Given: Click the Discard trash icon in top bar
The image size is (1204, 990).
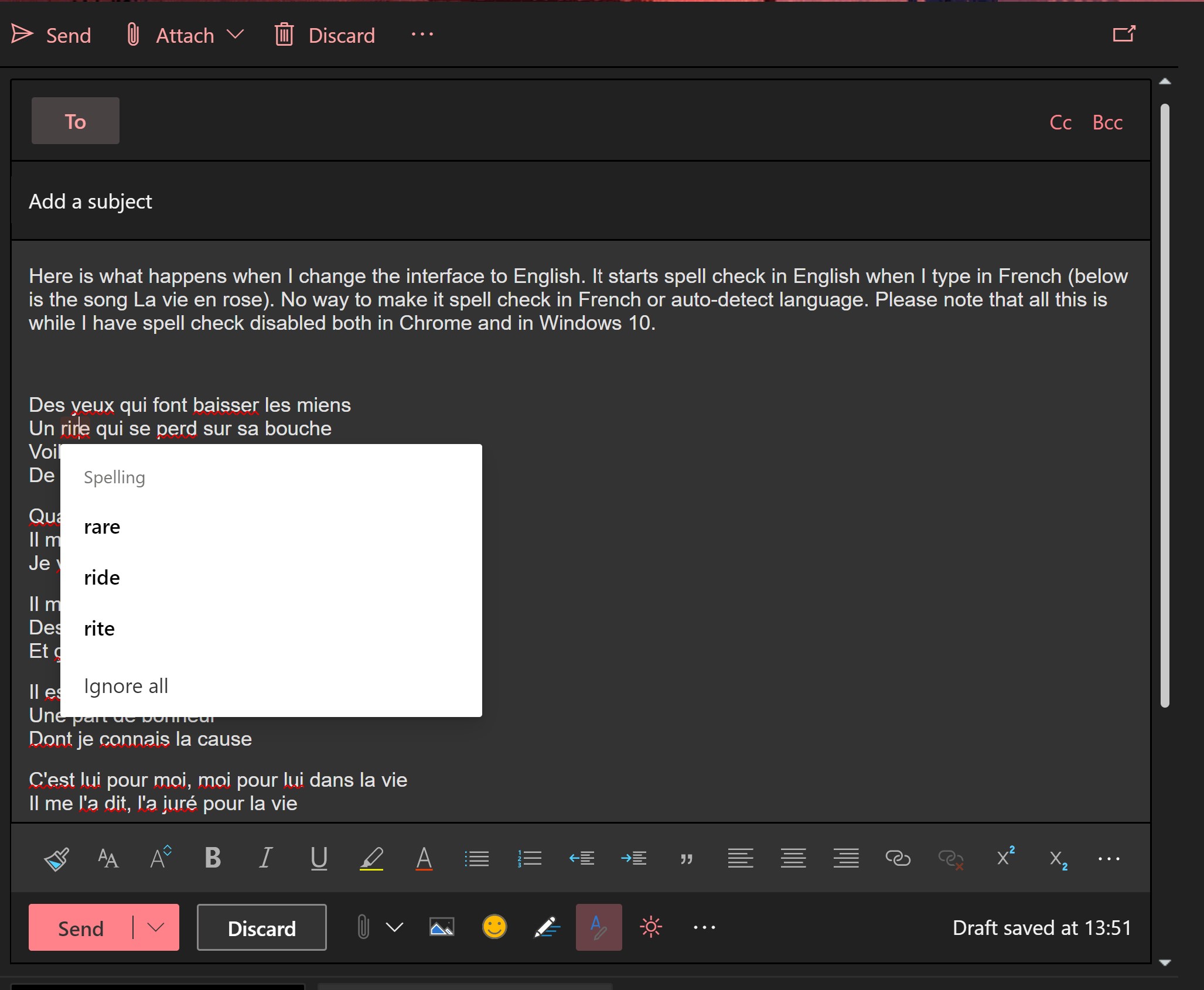Looking at the screenshot, I should (284, 35).
